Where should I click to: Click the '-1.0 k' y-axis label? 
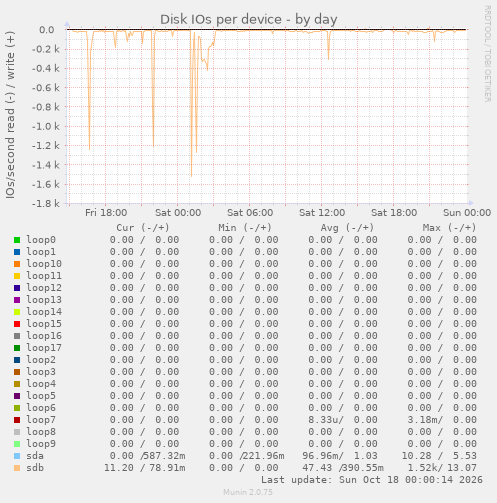(x=46, y=126)
